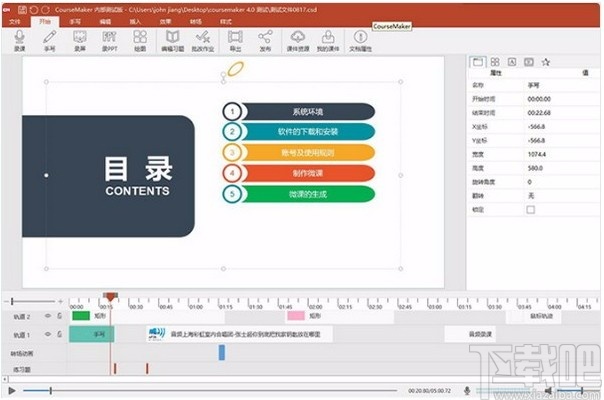
Task: Click the rotation handle above the selection box
Action: tap(223, 74)
